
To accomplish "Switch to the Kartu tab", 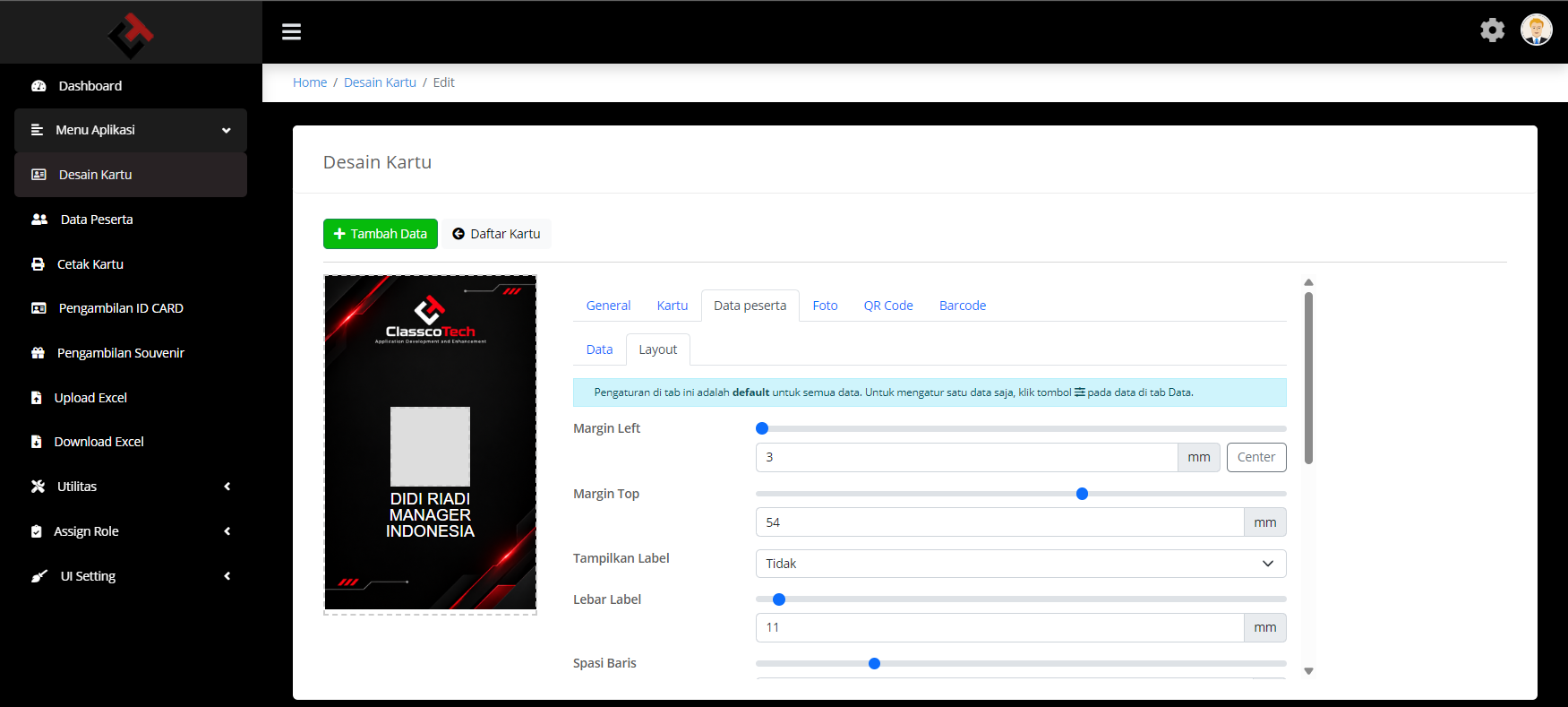I will (673, 306).
